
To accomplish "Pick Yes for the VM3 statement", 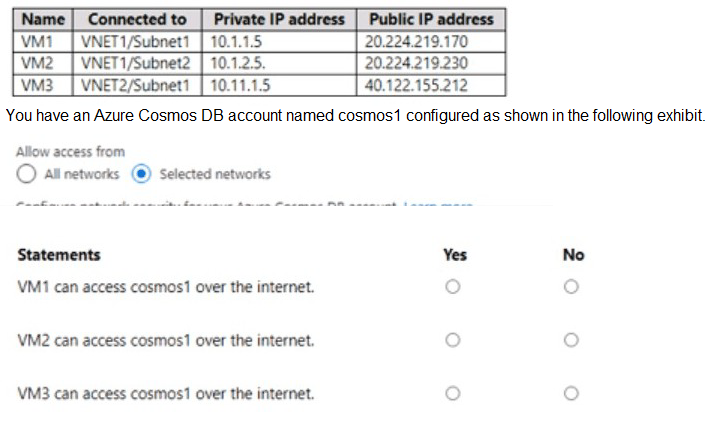I will point(454,393).
